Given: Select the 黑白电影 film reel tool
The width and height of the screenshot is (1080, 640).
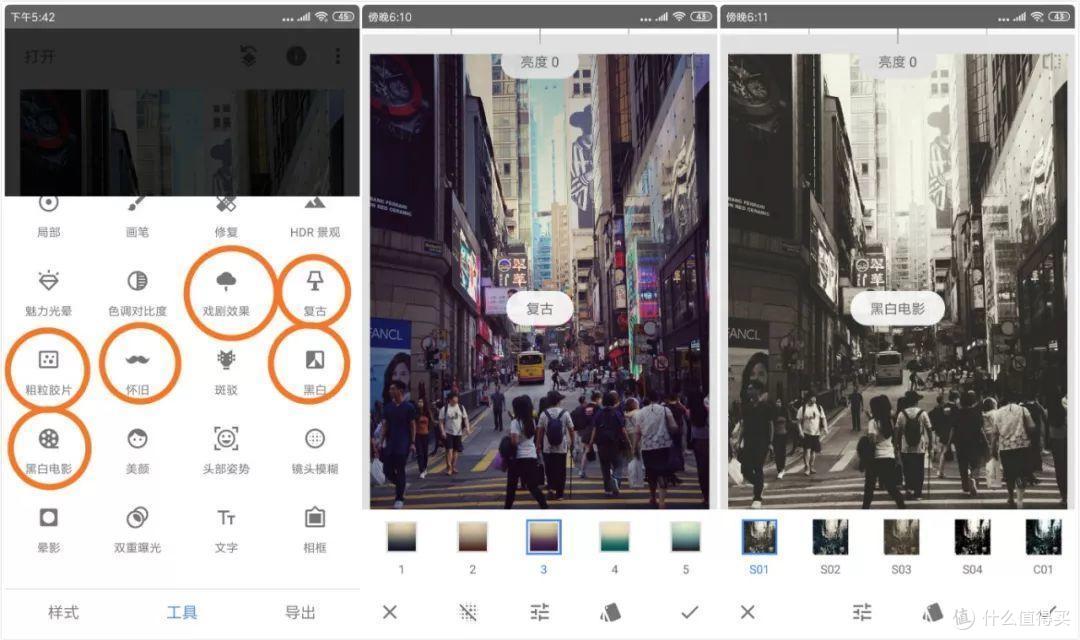Looking at the screenshot, I should click(x=48, y=440).
